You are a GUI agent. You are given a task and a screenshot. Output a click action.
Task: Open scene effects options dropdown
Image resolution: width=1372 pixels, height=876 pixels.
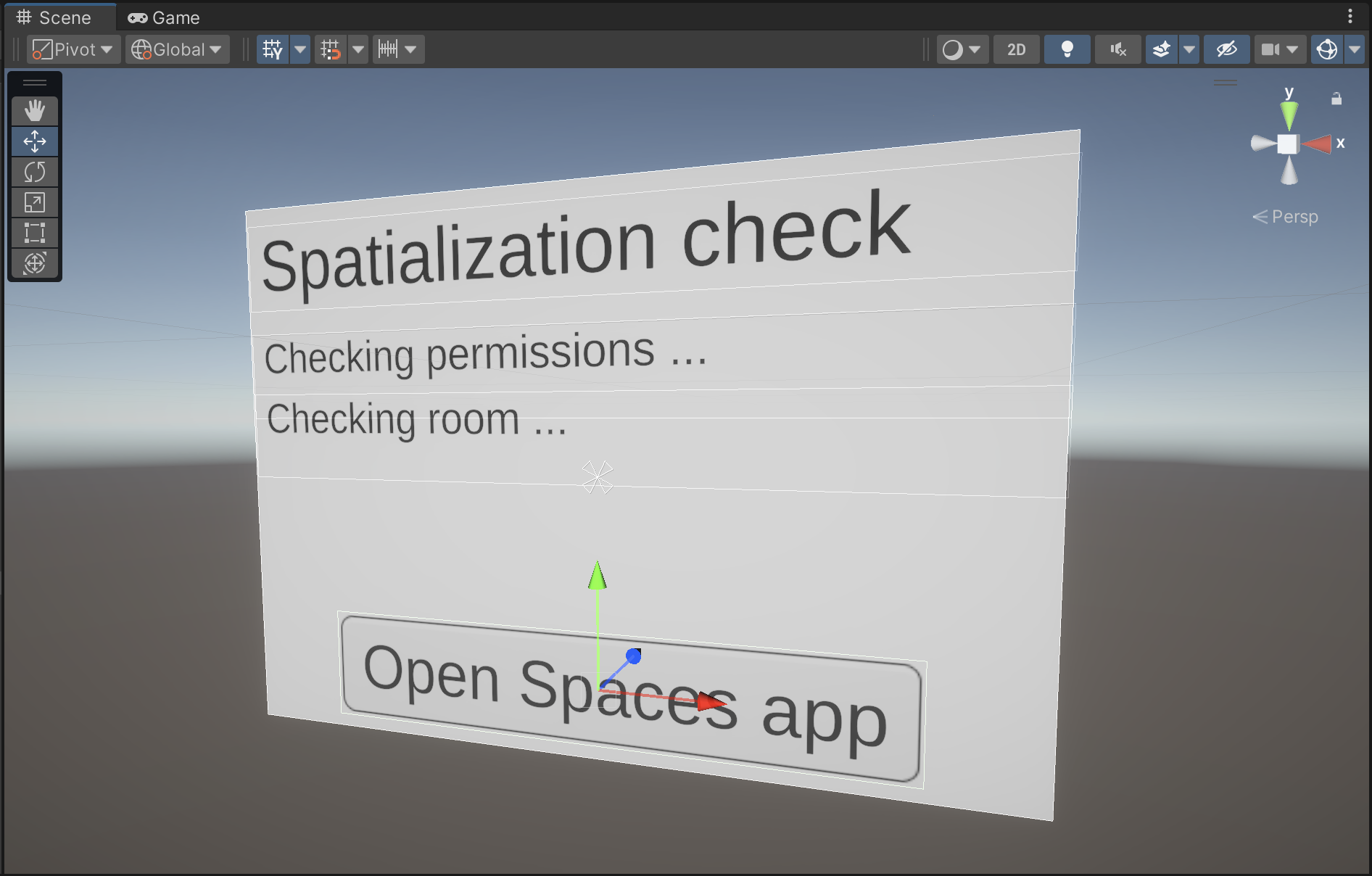pos(1189,49)
